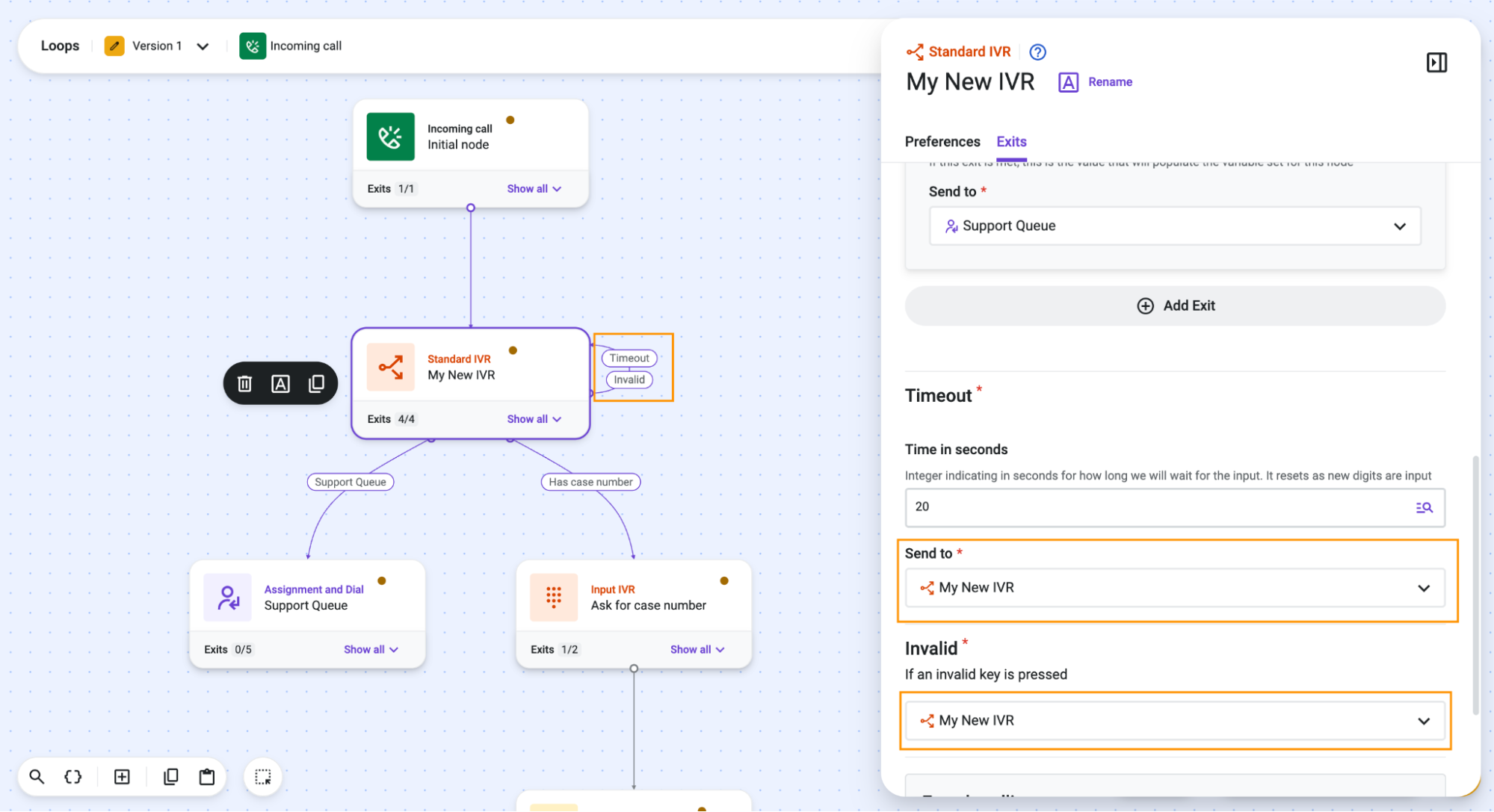The width and height of the screenshot is (1494, 812).
Task: Click the Timeout exit label
Action: click(629, 358)
